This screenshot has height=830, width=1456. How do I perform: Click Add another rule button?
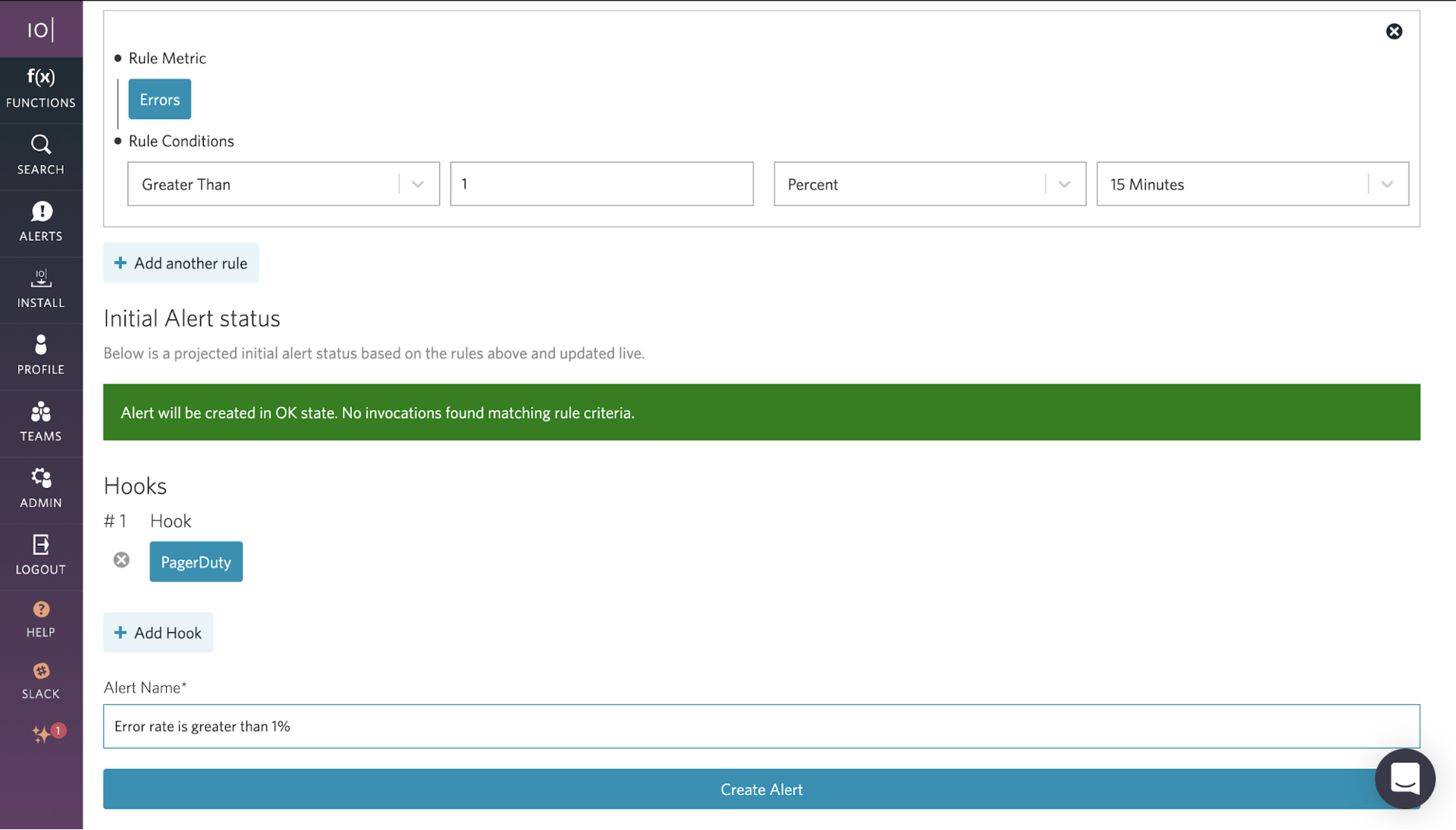[180, 263]
